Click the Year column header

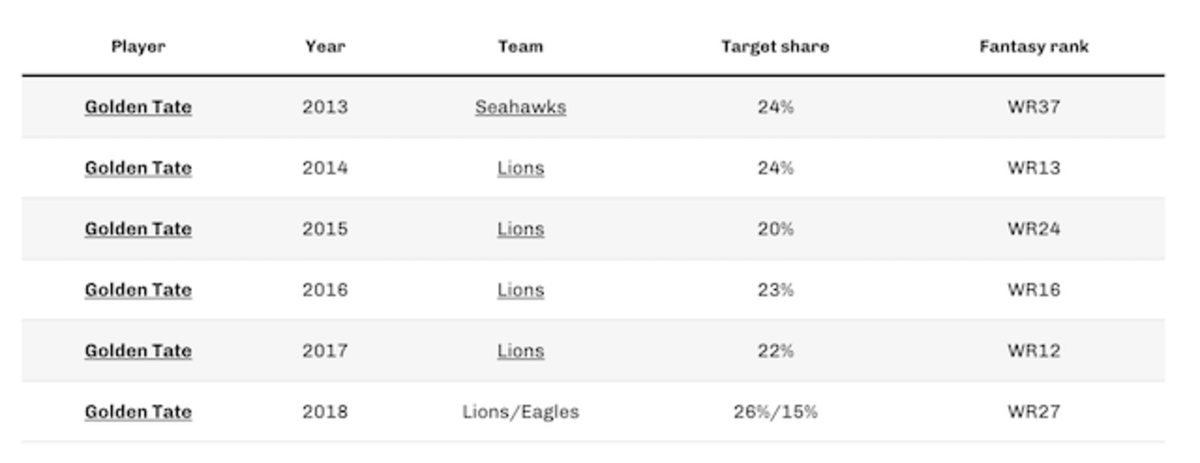point(325,47)
